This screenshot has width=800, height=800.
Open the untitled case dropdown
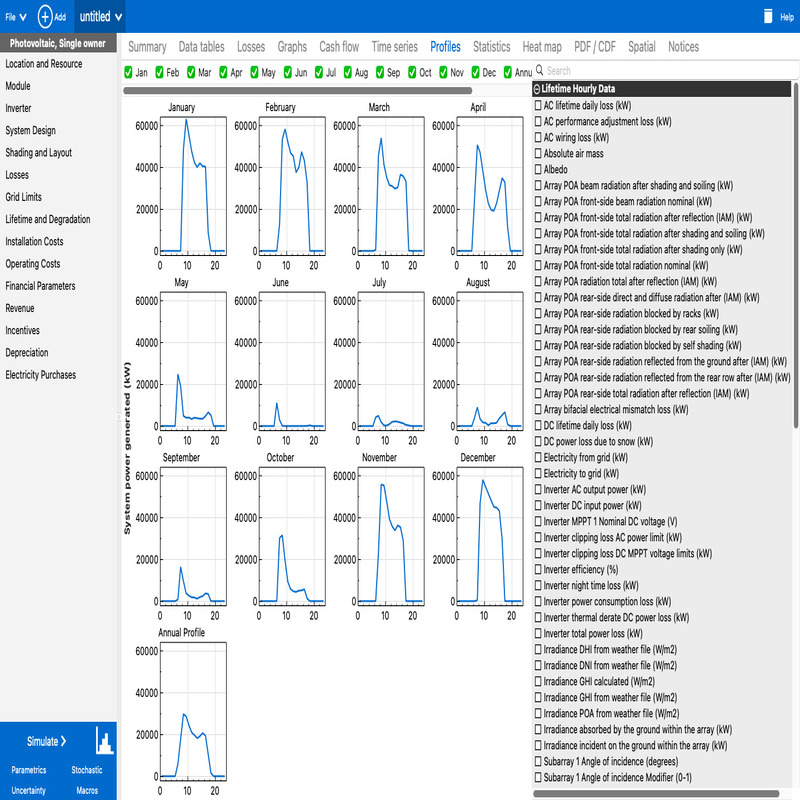click(x=101, y=16)
